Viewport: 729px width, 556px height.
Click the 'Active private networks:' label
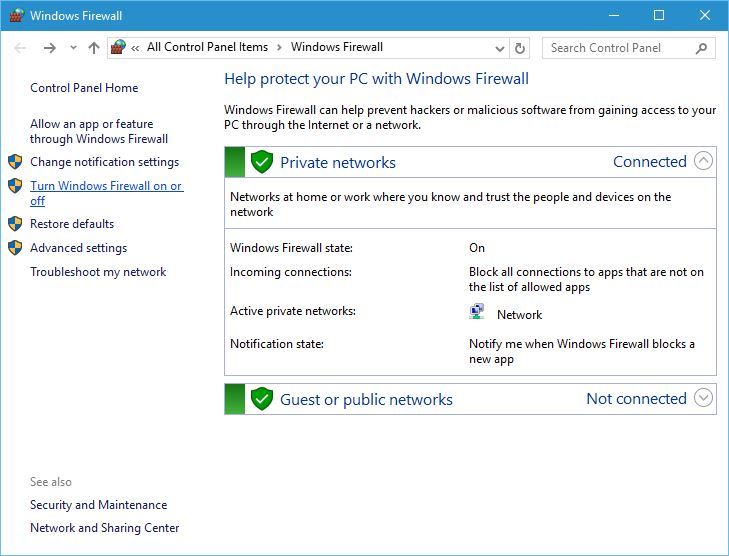click(293, 311)
